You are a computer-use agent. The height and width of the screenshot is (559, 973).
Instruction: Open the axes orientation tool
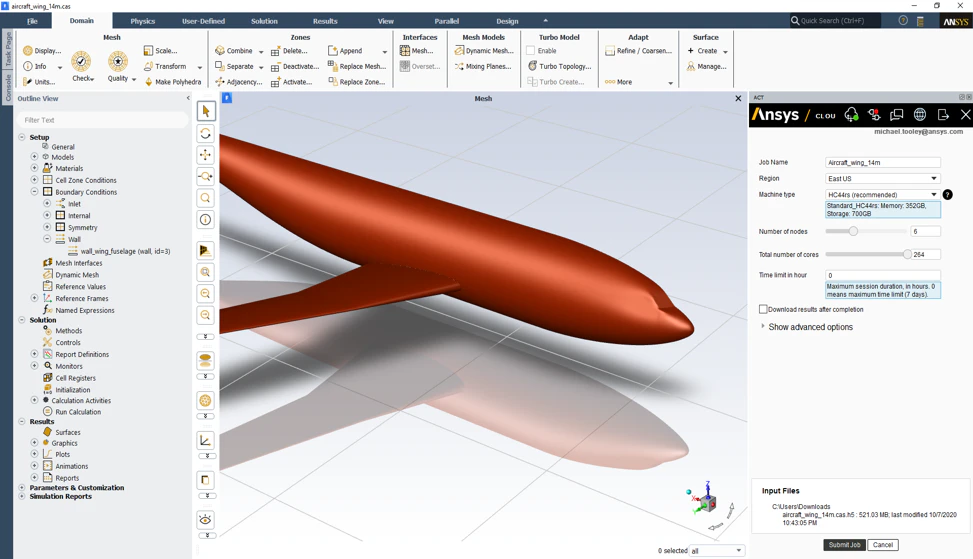pos(206,440)
